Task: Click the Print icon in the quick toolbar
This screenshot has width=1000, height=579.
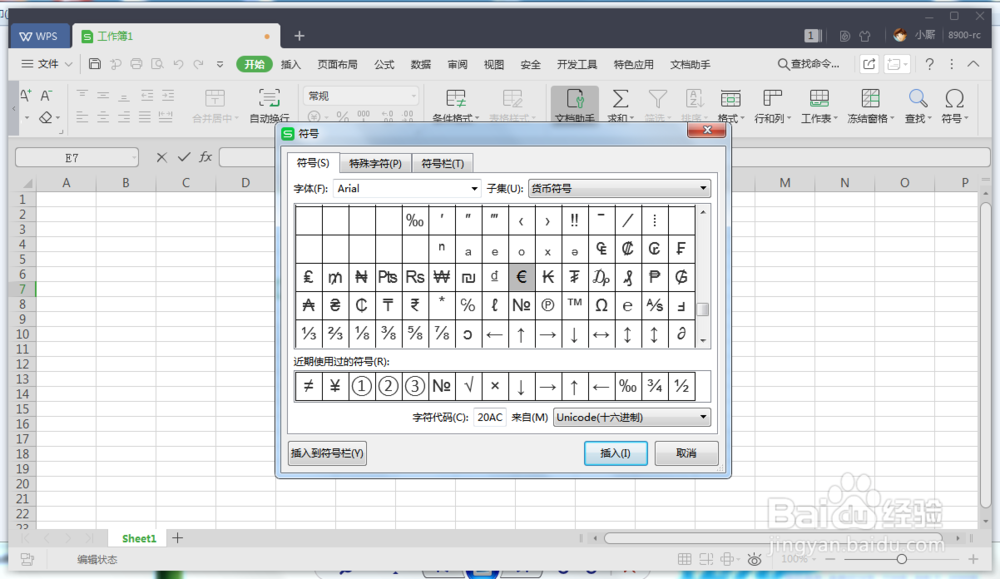Action: pos(136,64)
